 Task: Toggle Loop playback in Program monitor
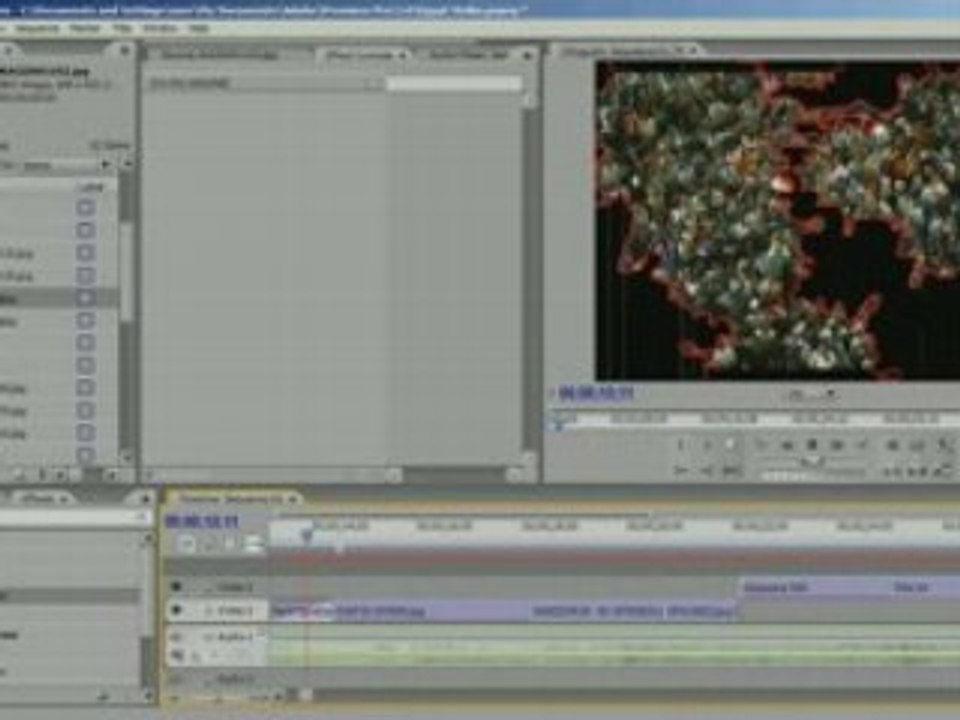[x=893, y=445]
